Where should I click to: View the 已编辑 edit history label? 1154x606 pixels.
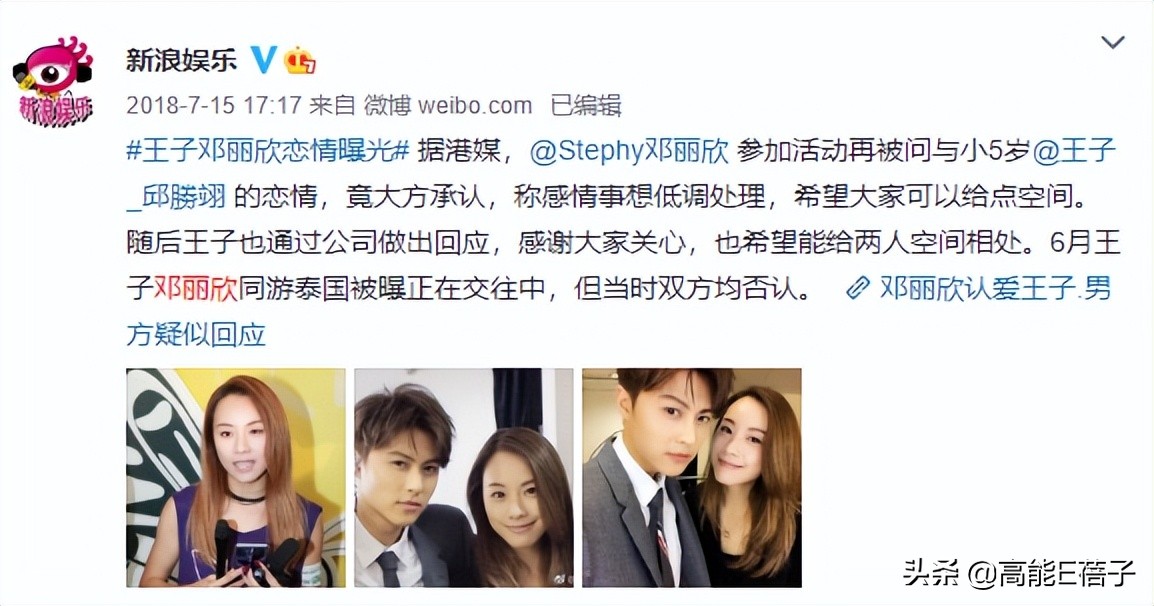tap(586, 105)
